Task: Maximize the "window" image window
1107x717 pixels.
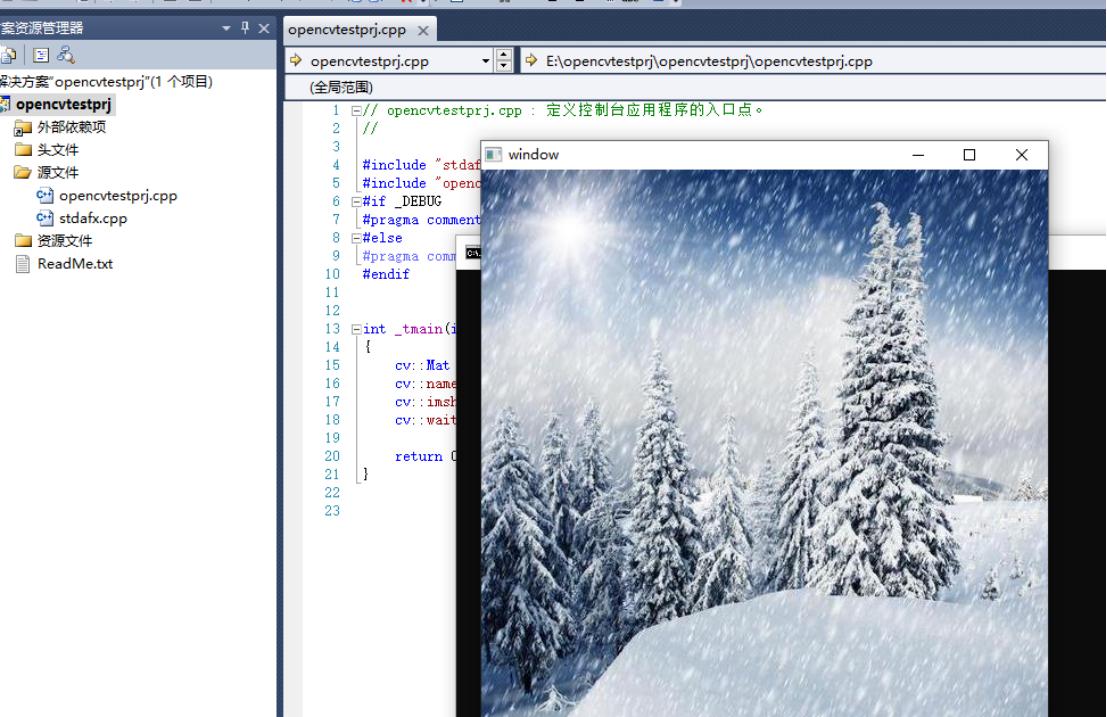Action: tap(969, 155)
